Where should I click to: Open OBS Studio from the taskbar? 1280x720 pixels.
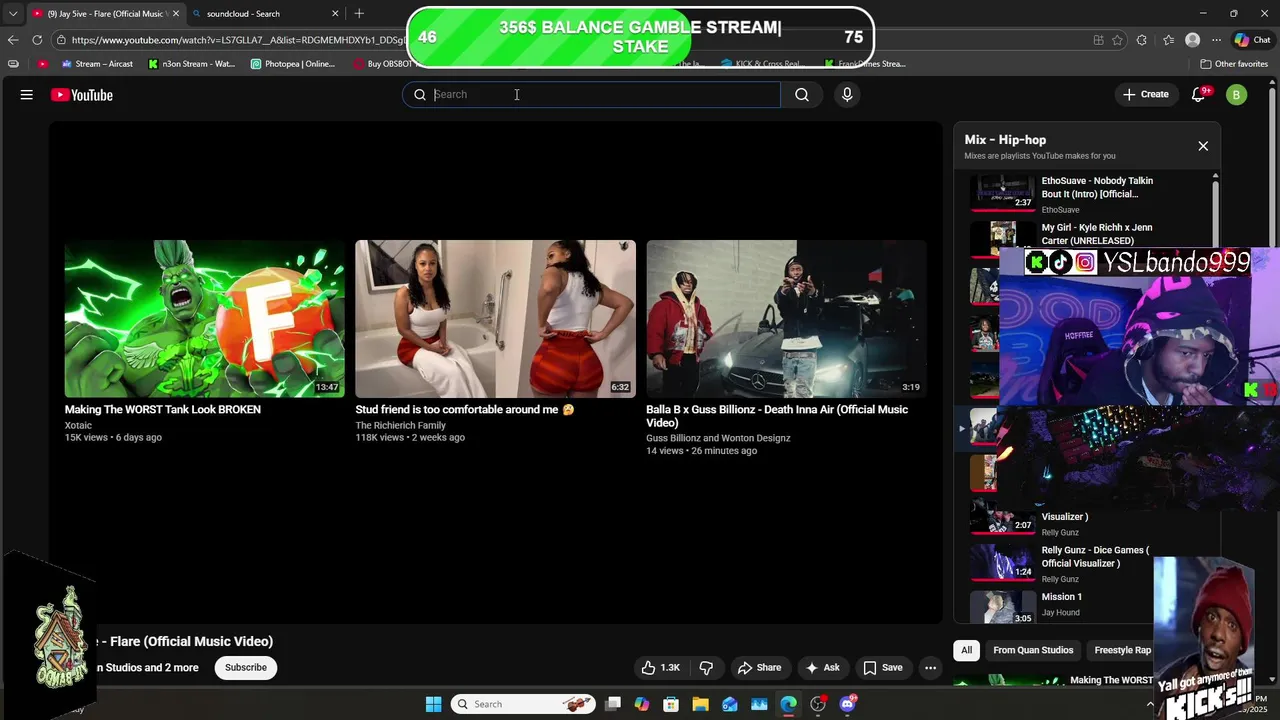(818, 704)
